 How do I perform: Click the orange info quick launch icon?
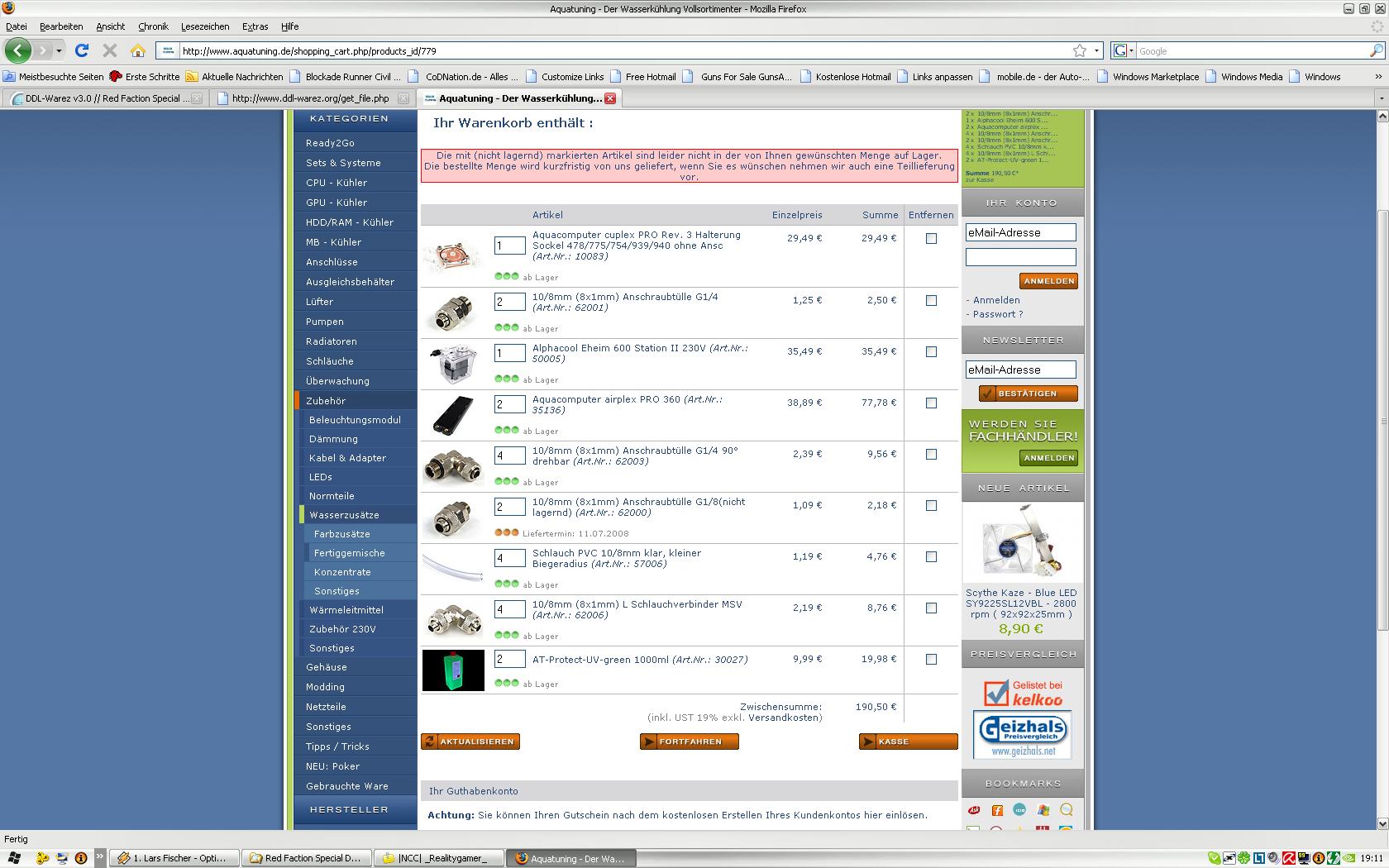coord(81,858)
